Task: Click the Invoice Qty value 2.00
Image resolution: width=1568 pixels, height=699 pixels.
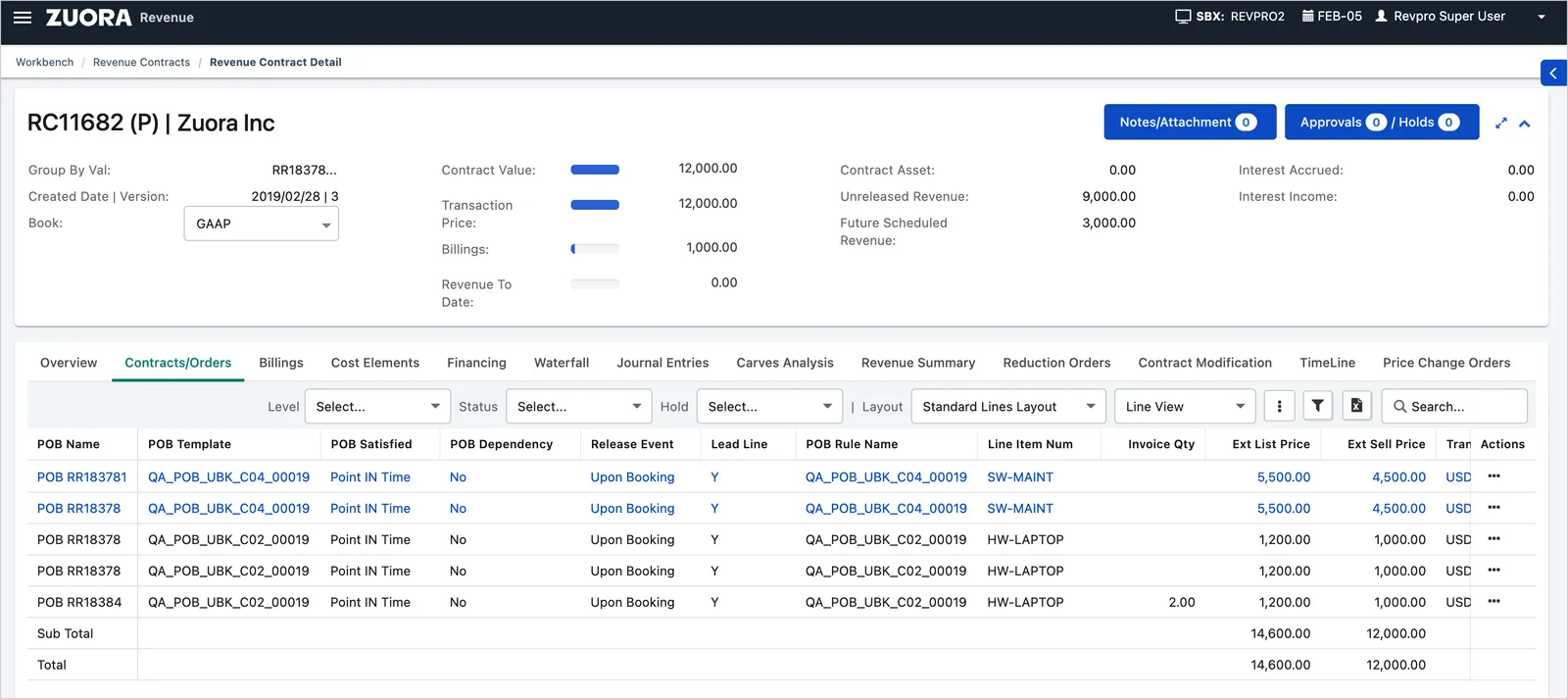Action: click(x=1182, y=602)
